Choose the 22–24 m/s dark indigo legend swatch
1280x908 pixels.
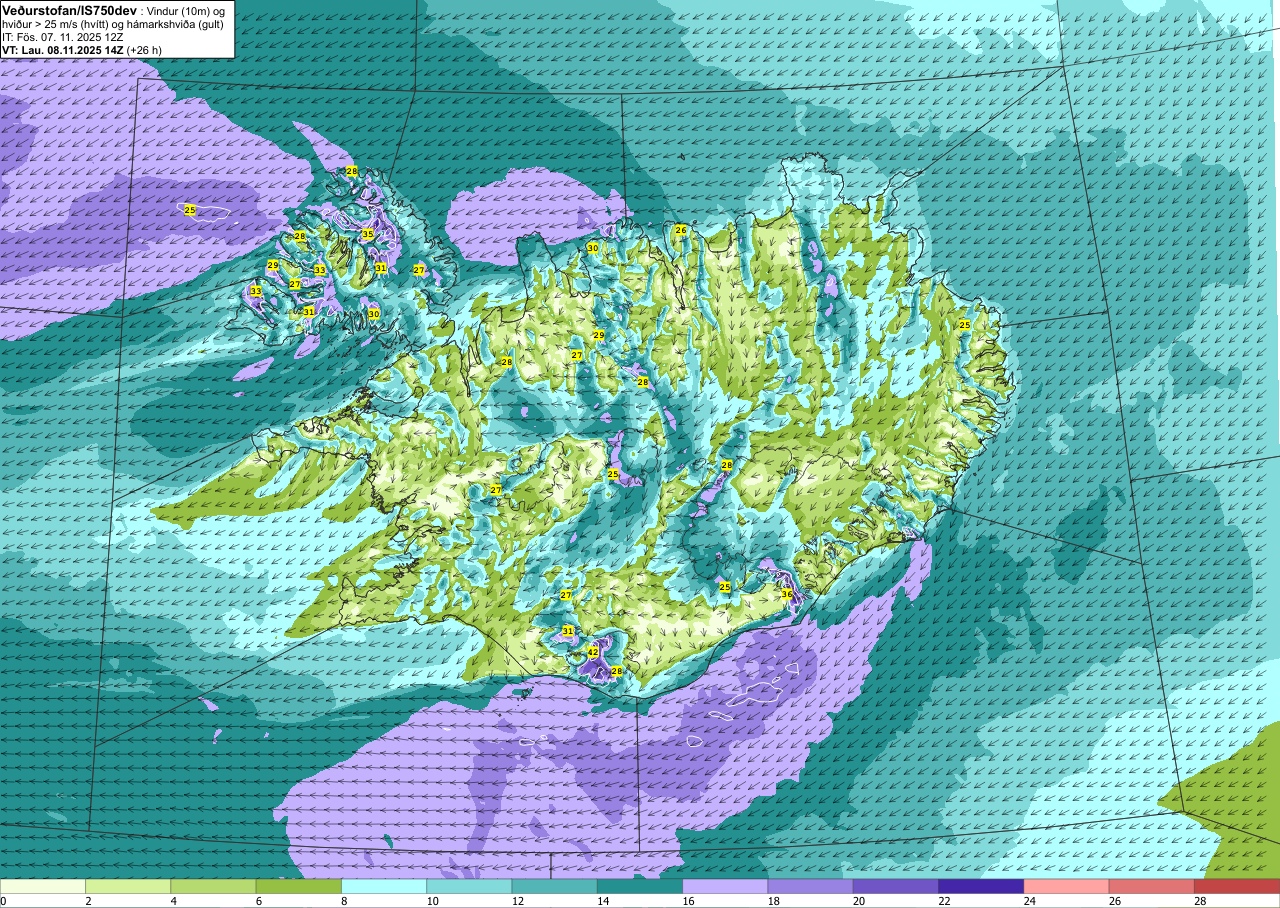tap(981, 886)
